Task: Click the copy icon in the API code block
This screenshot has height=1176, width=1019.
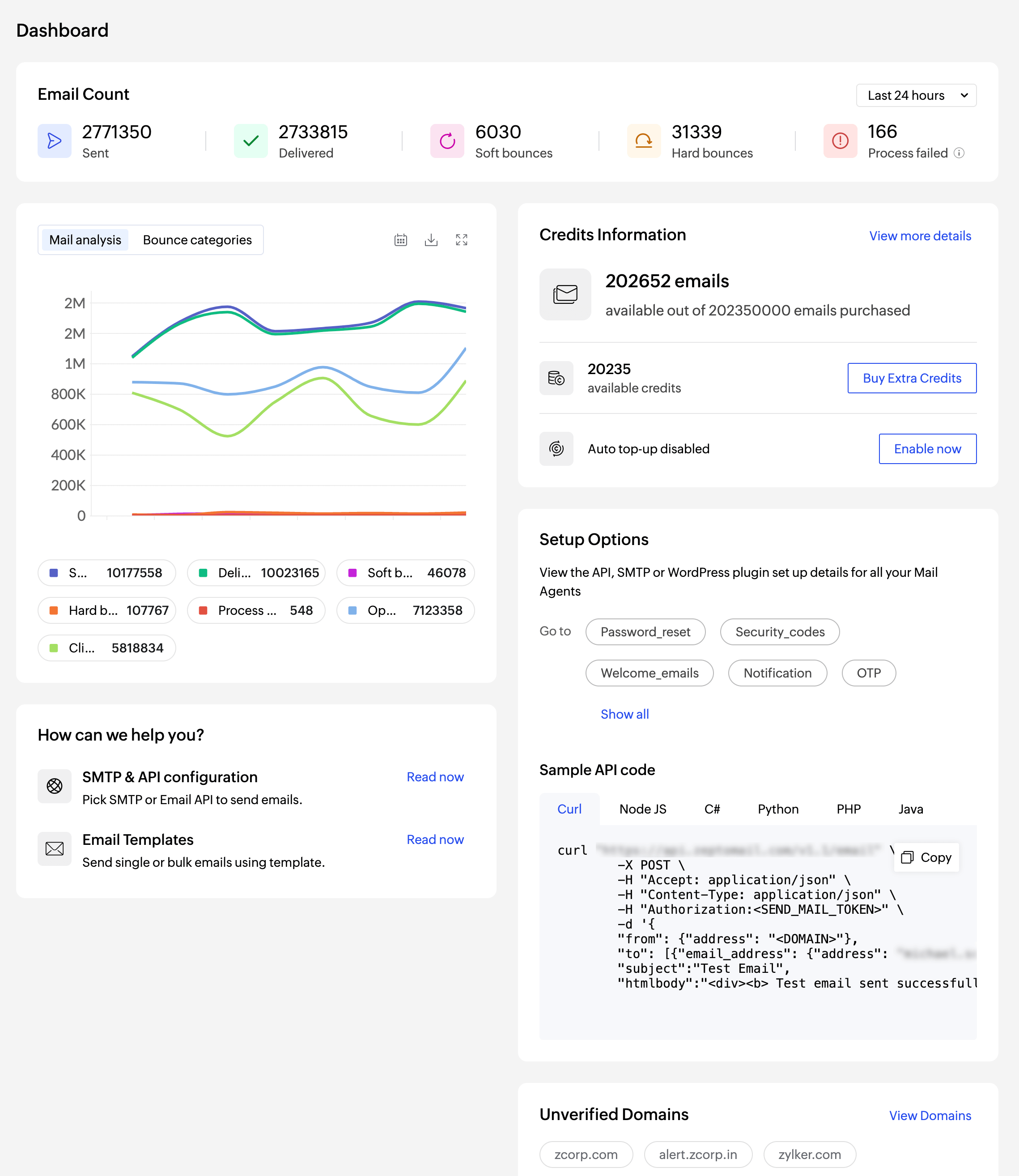Action: (907, 857)
